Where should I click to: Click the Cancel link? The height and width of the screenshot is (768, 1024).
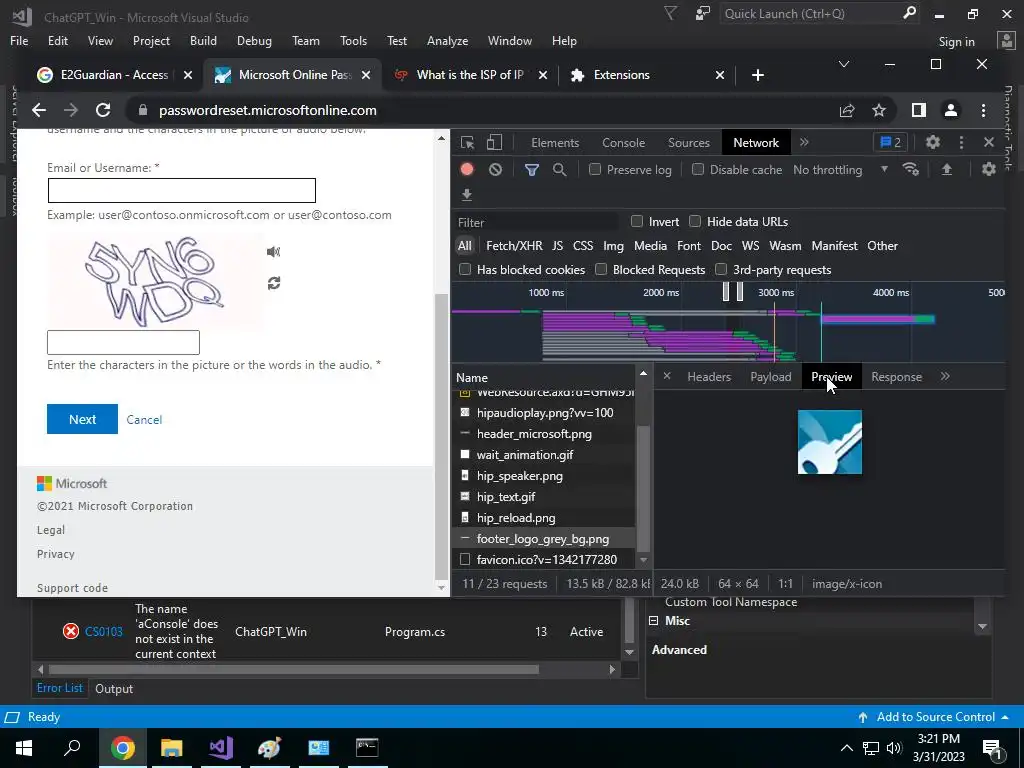[x=144, y=420]
